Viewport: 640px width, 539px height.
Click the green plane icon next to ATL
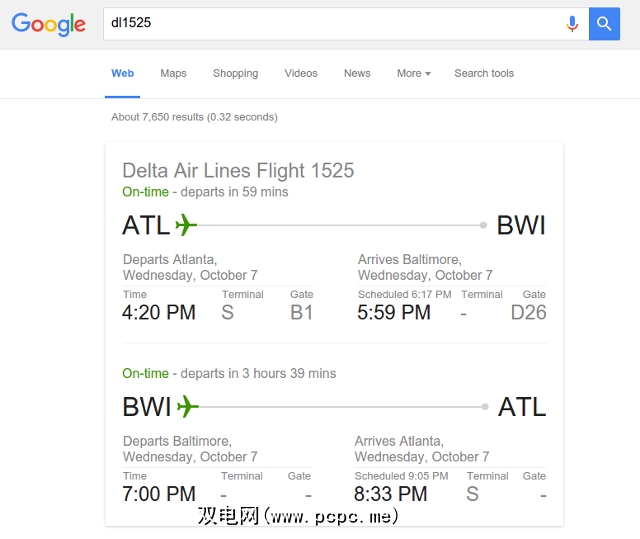[x=187, y=225]
